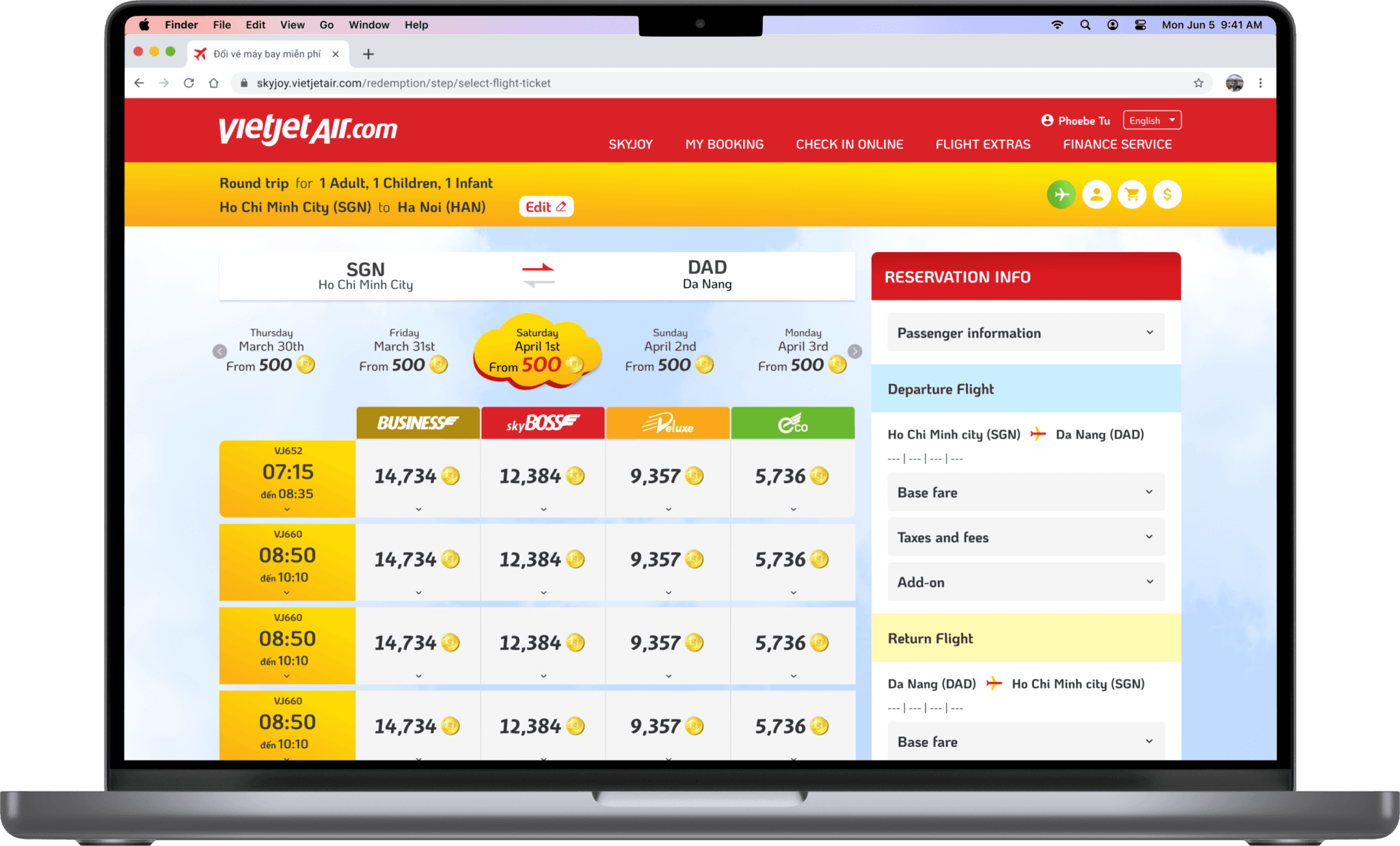Open Spotlight search in the menu bar
Viewport: 1400px width, 846px height.
point(1085,25)
